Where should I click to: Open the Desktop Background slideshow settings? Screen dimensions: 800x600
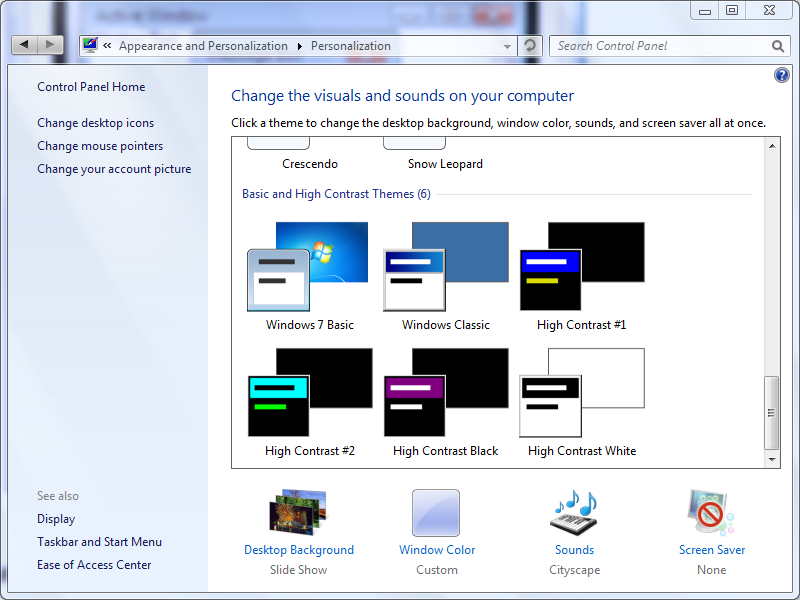(298, 549)
